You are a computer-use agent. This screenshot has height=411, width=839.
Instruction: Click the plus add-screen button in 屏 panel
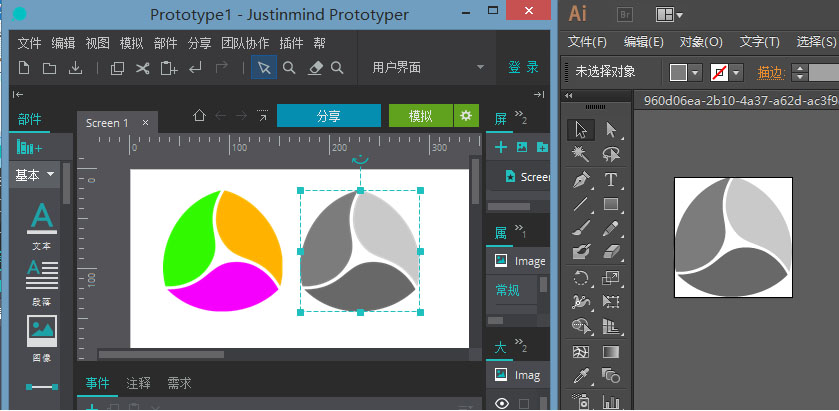coord(501,147)
